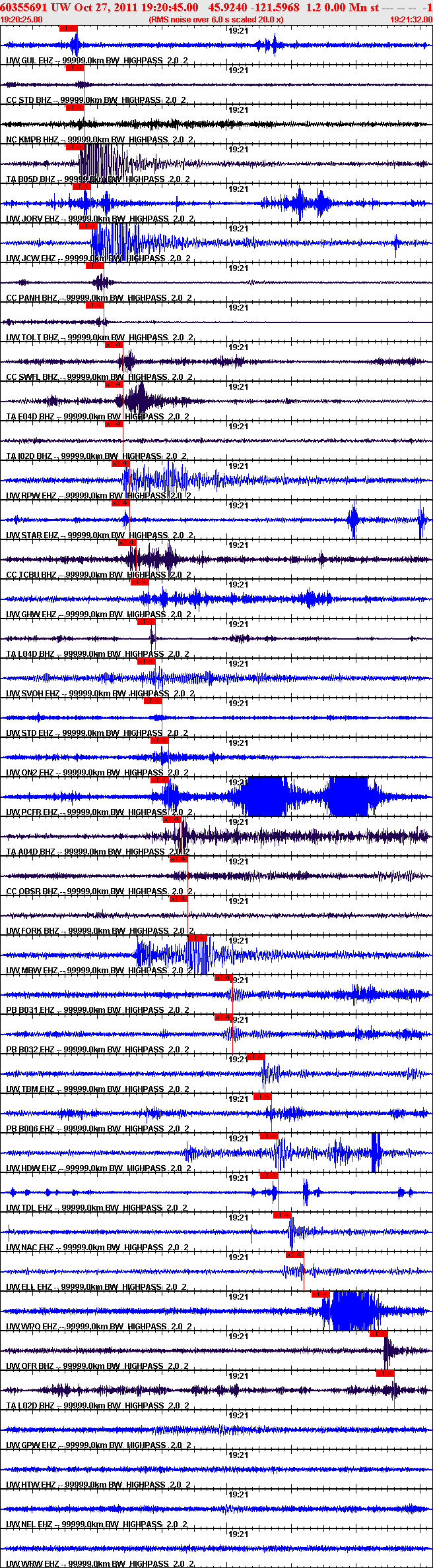Click the coordinates "45.9240 -121.5968"

253,7
